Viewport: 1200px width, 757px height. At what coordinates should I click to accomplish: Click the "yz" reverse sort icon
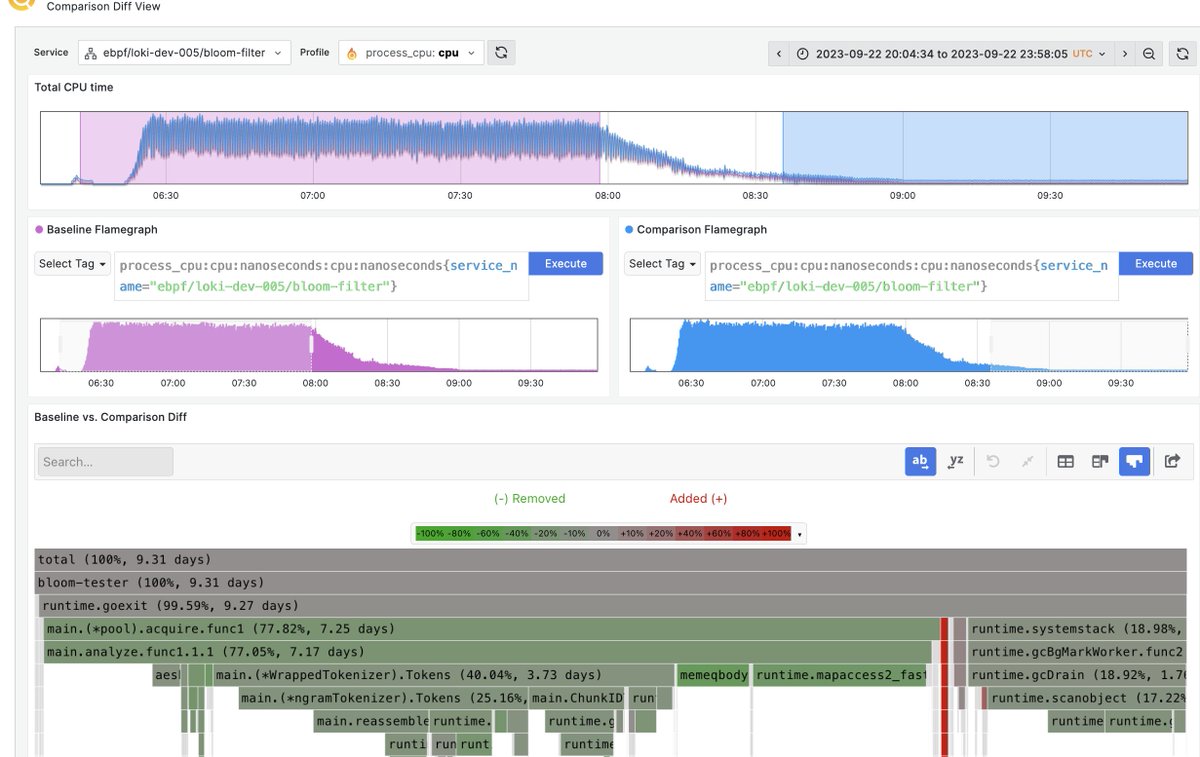[x=955, y=461]
